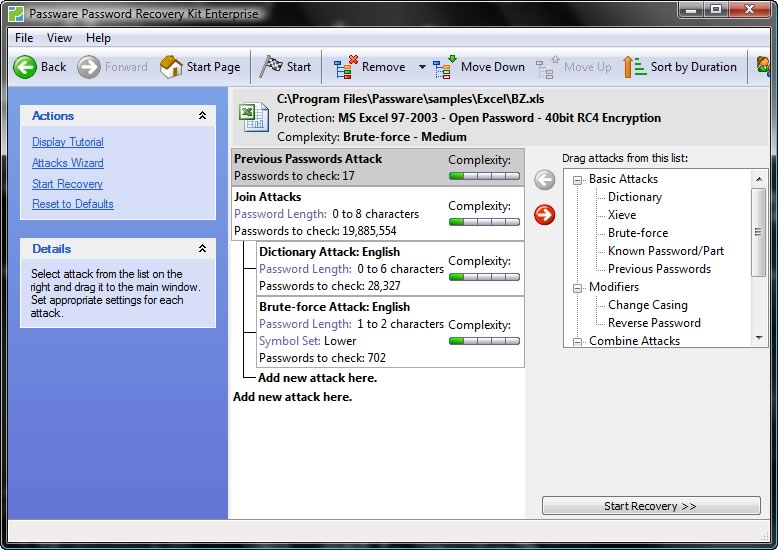
Task: Click Password Length link in Dictionary Attack
Action: pos(305,269)
